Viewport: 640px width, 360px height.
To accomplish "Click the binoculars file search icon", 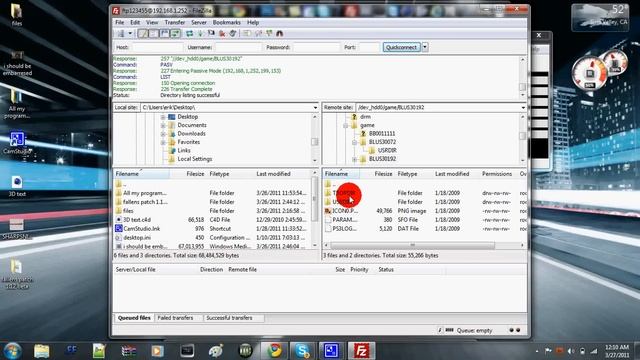I will tap(280, 33).
